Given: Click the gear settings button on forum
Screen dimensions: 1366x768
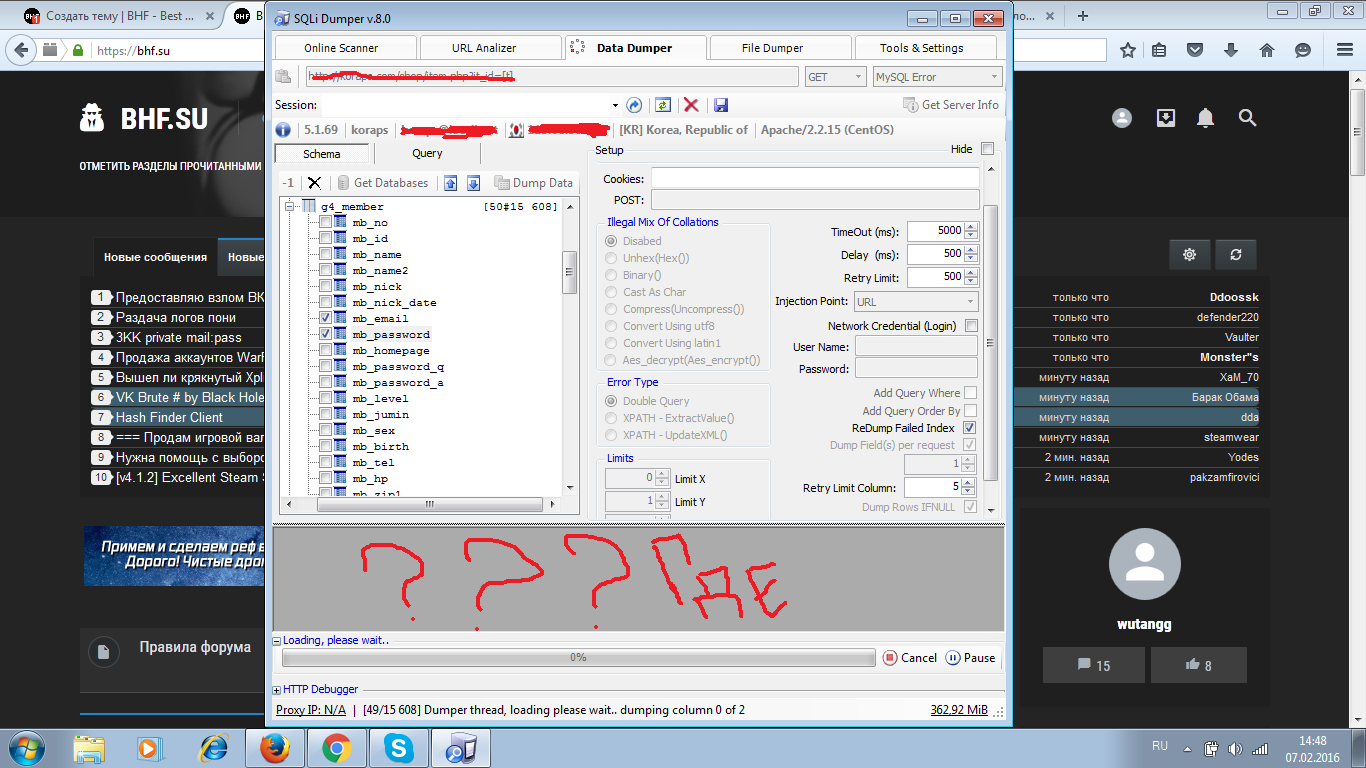Looking at the screenshot, I should click(x=1190, y=255).
